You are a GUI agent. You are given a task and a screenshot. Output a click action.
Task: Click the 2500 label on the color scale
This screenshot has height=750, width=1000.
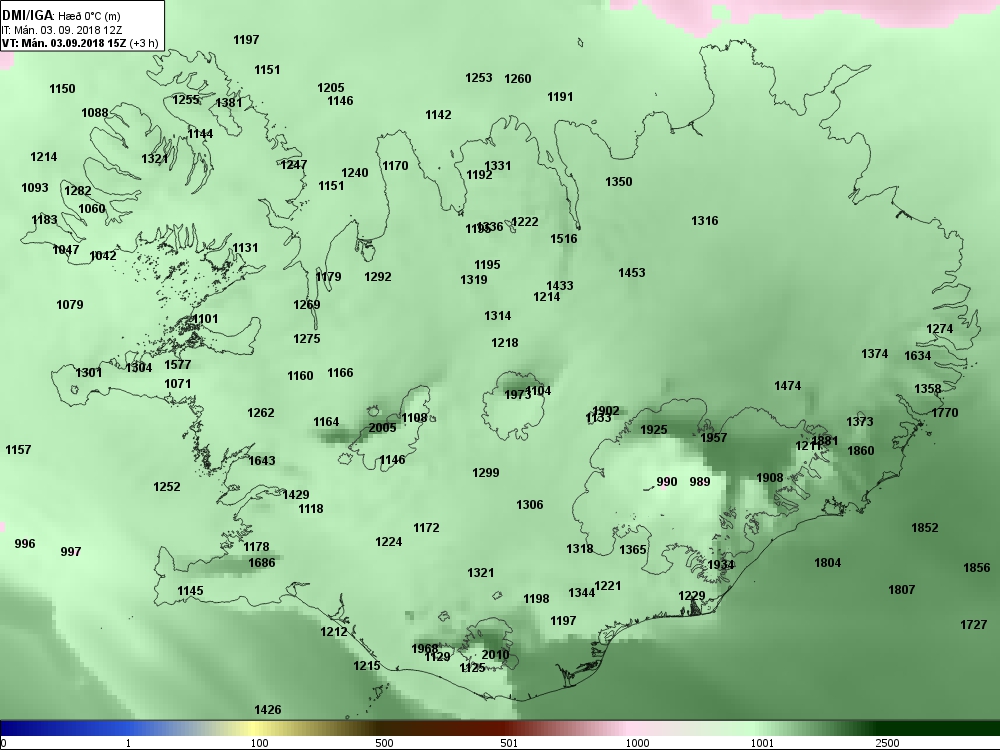click(887, 742)
